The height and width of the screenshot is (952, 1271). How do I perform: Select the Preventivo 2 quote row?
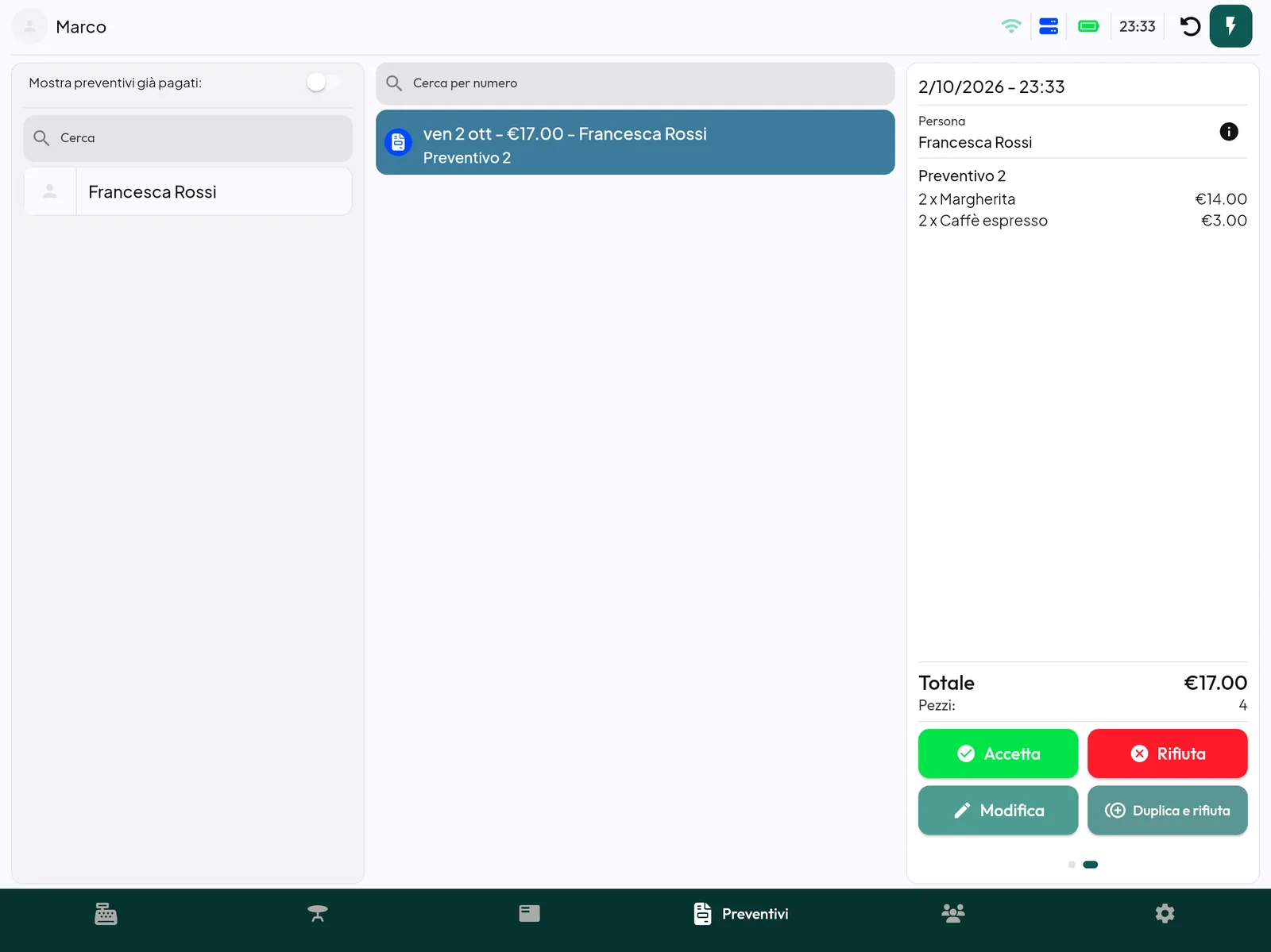(635, 142)
